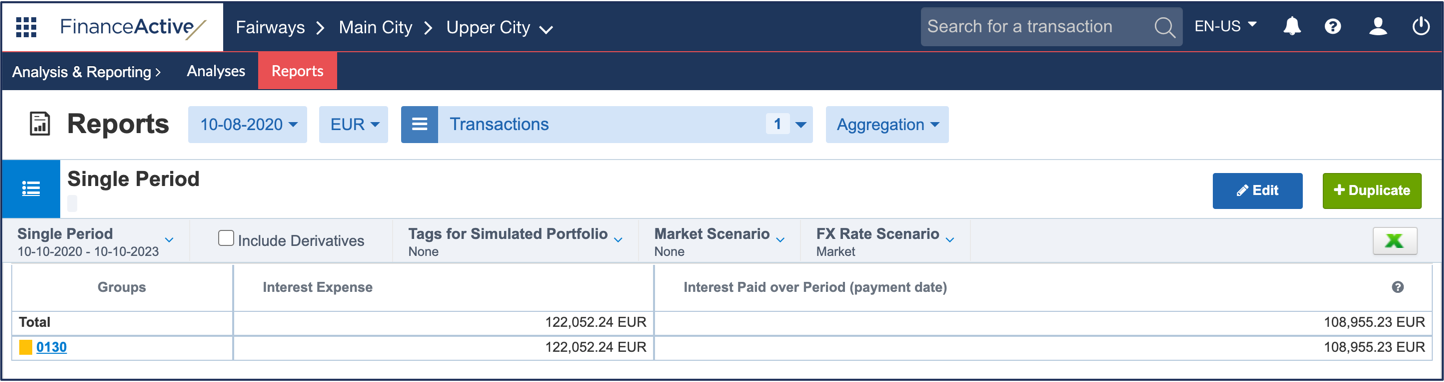Open the help question mark icon
1444x382 pixels.
click(x=1333, y=27)
